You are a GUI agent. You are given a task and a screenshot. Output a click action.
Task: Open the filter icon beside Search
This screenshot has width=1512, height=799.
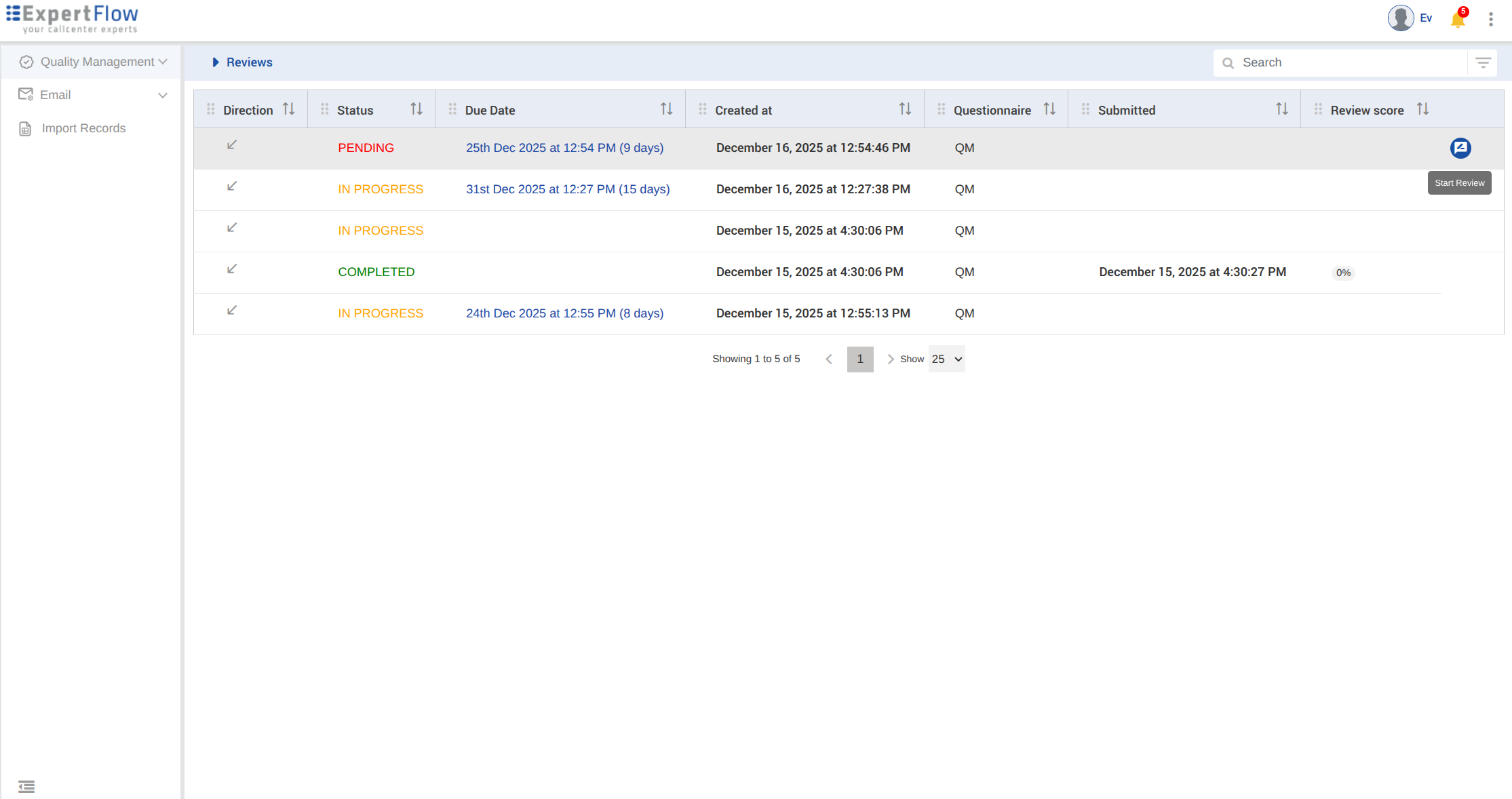(x=1483, y=62)
